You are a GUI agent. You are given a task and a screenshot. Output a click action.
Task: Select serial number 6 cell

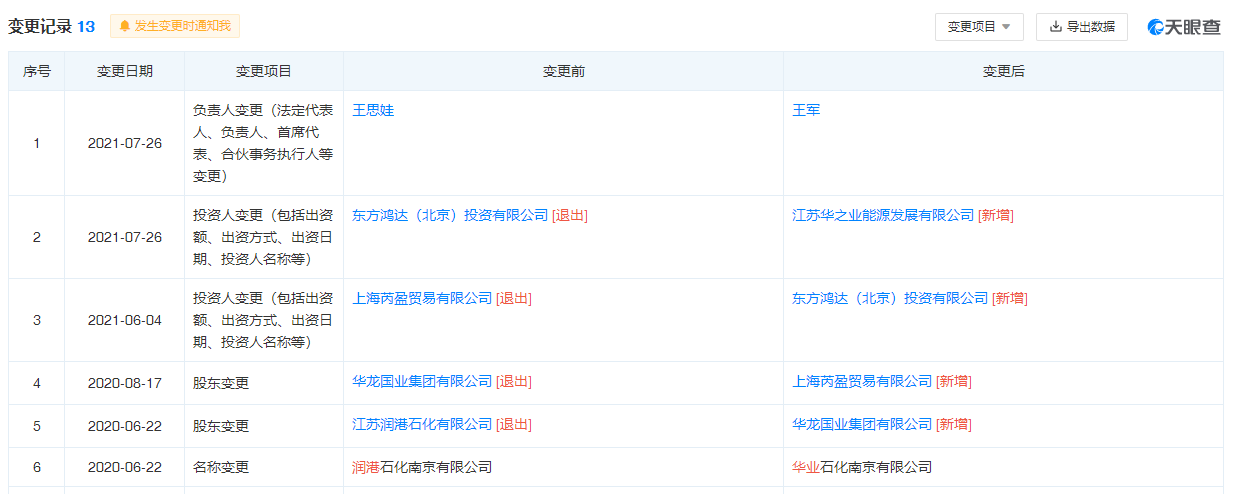pyautogui.click(x=37, y=467)
